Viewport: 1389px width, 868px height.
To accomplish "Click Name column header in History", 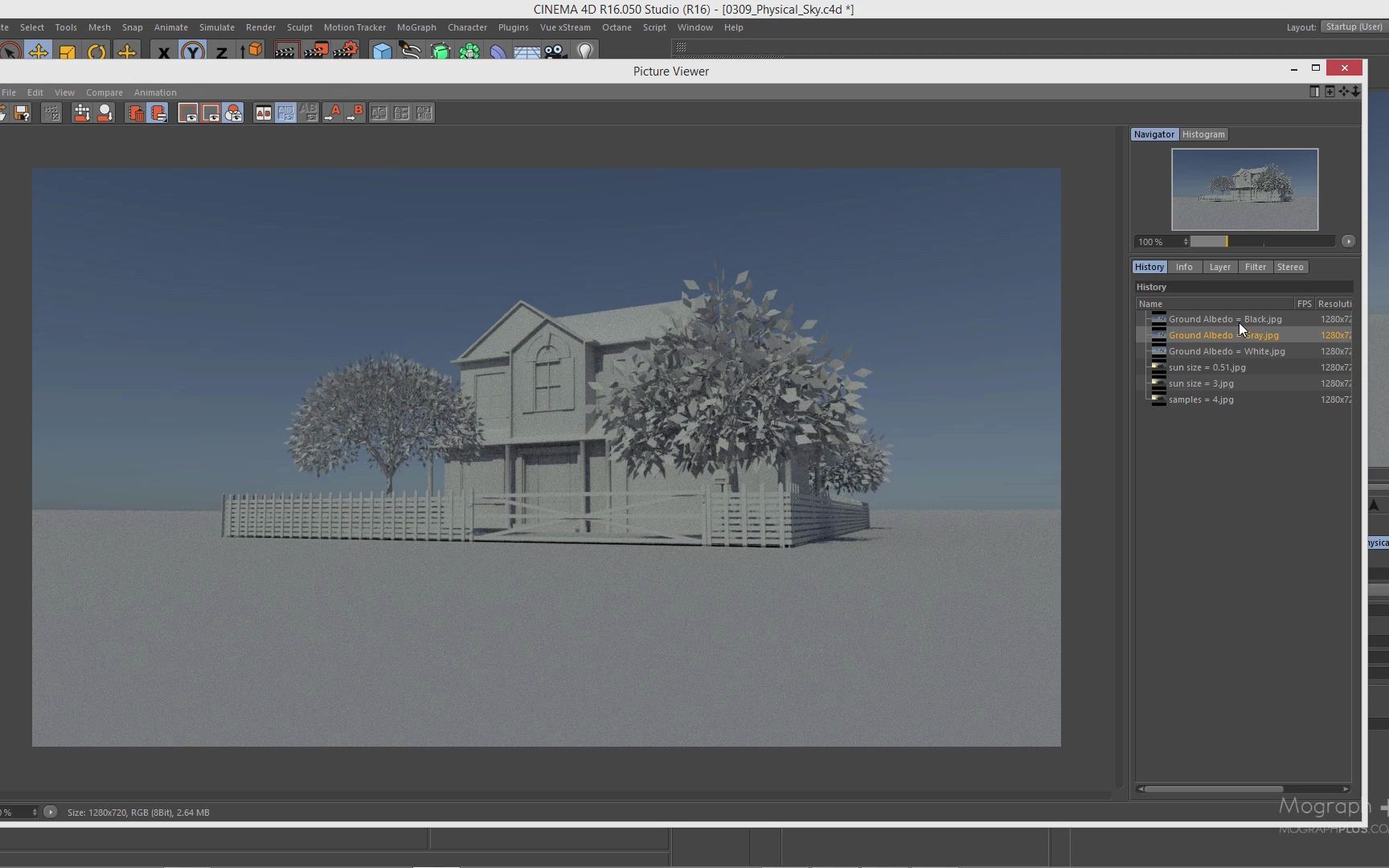I will tap(1215, 304).
